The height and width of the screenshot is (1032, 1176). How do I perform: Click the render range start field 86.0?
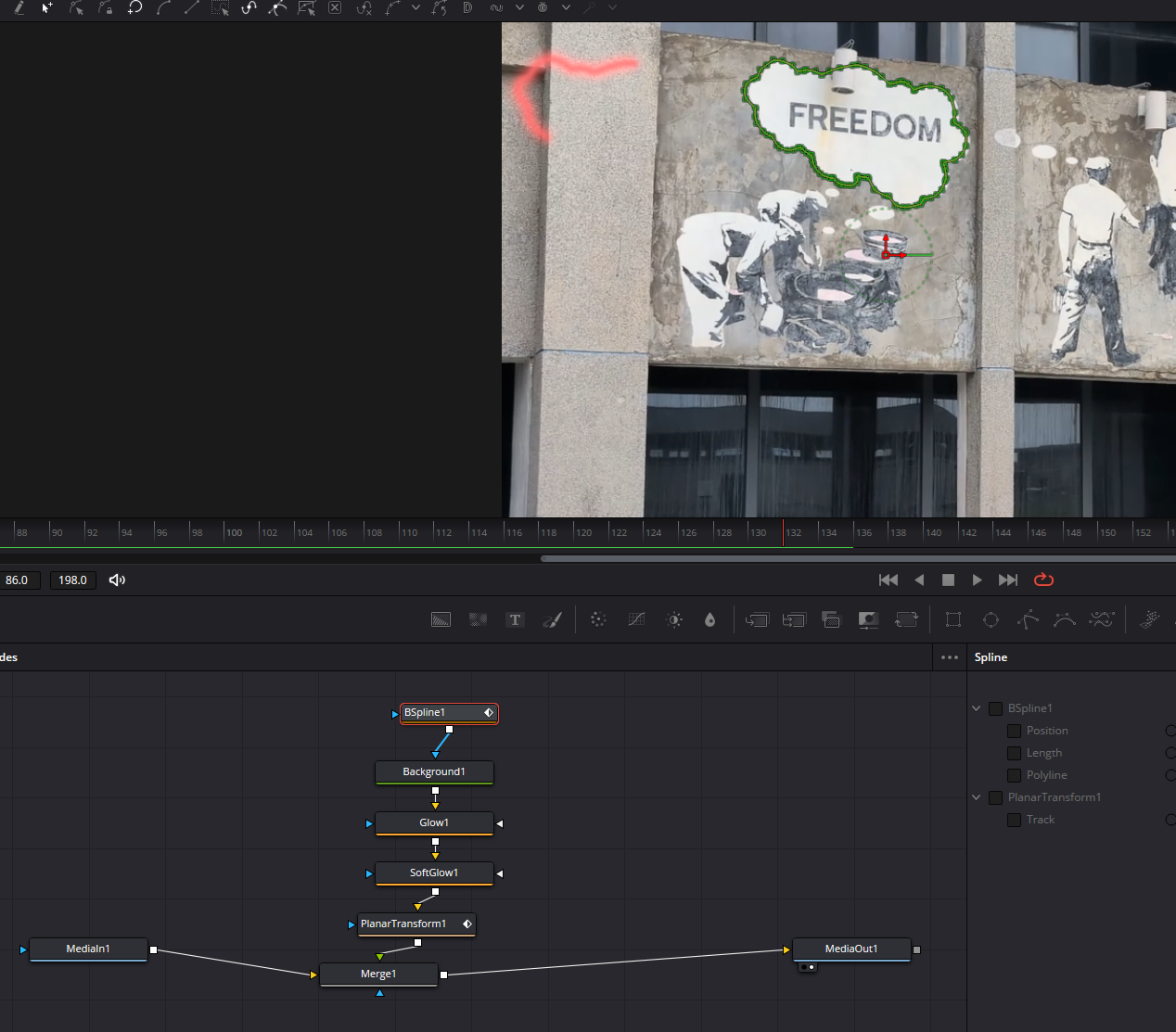pyautogui.click(x=18, y=580)
